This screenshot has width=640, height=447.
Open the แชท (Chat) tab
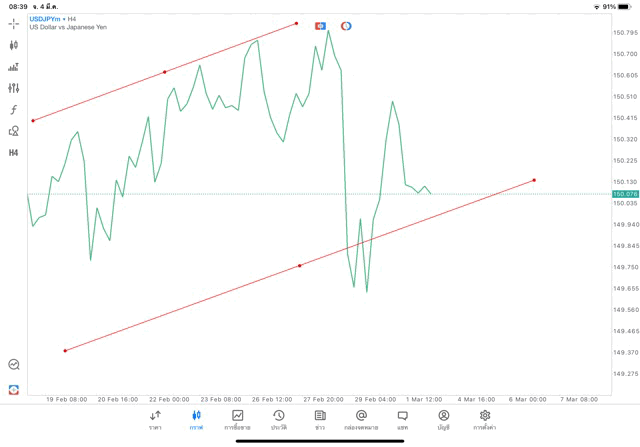[402, 419]
